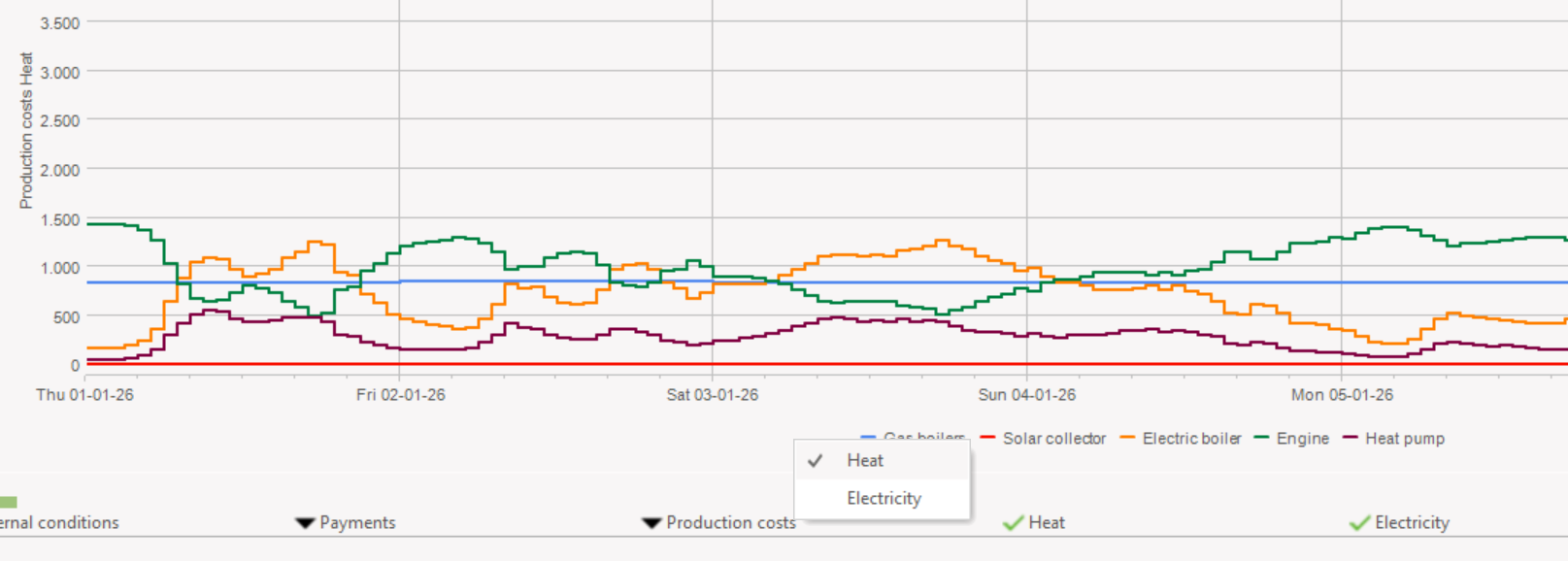Screen dimensions: 1568x561
Task: Click the external conditions label
Action: pyautogui.click(x=59, y=523)
